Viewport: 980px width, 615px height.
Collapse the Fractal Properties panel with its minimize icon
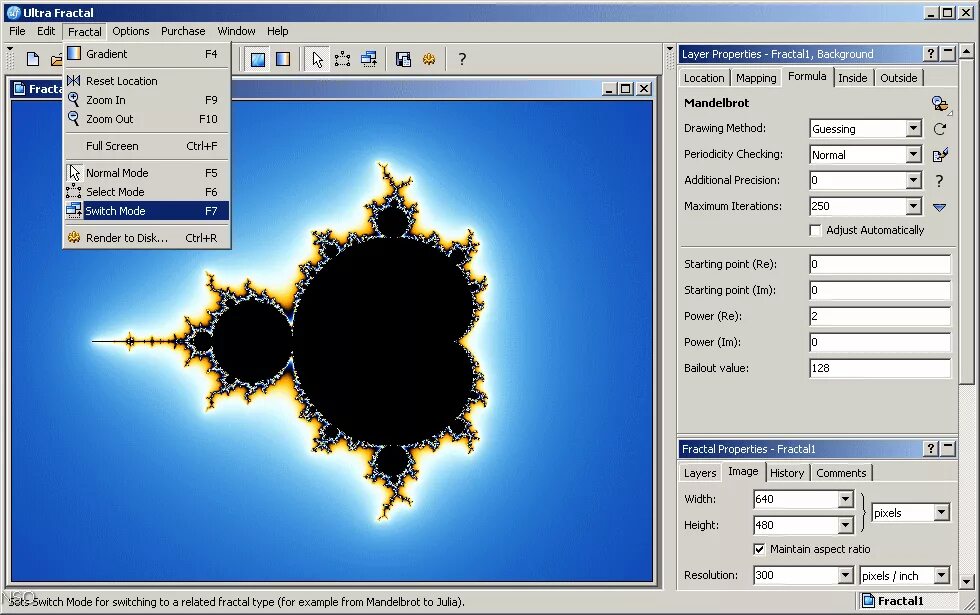pos(948,448)
